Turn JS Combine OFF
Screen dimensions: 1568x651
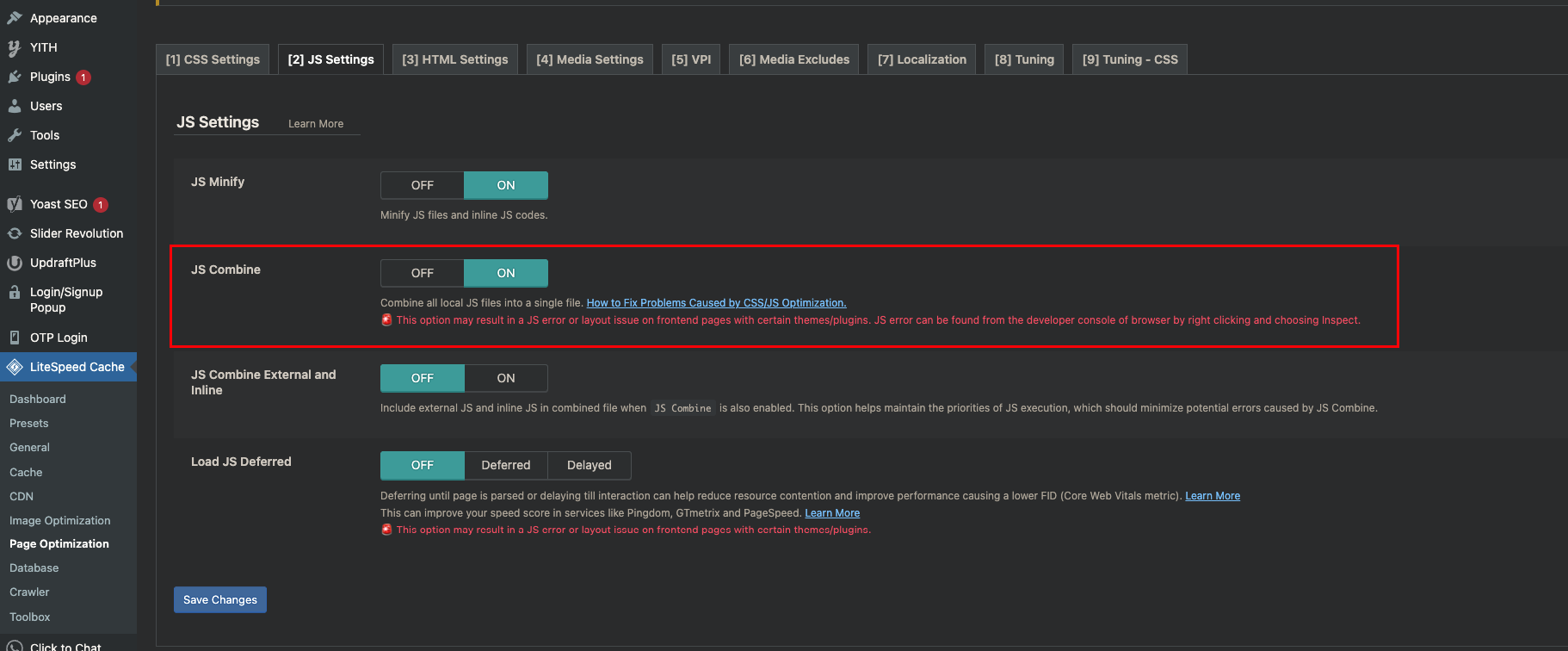coord(423,273)
